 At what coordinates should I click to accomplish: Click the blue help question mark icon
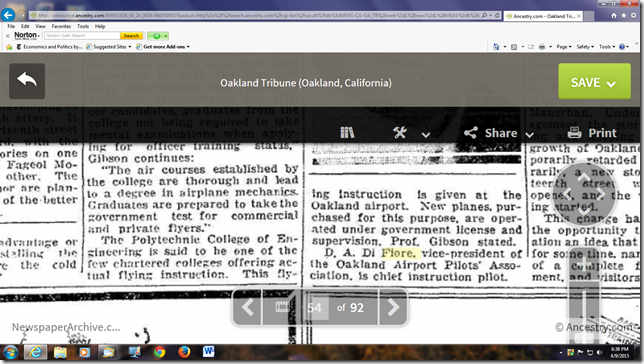pyautogui.click(x=622, y=47)
